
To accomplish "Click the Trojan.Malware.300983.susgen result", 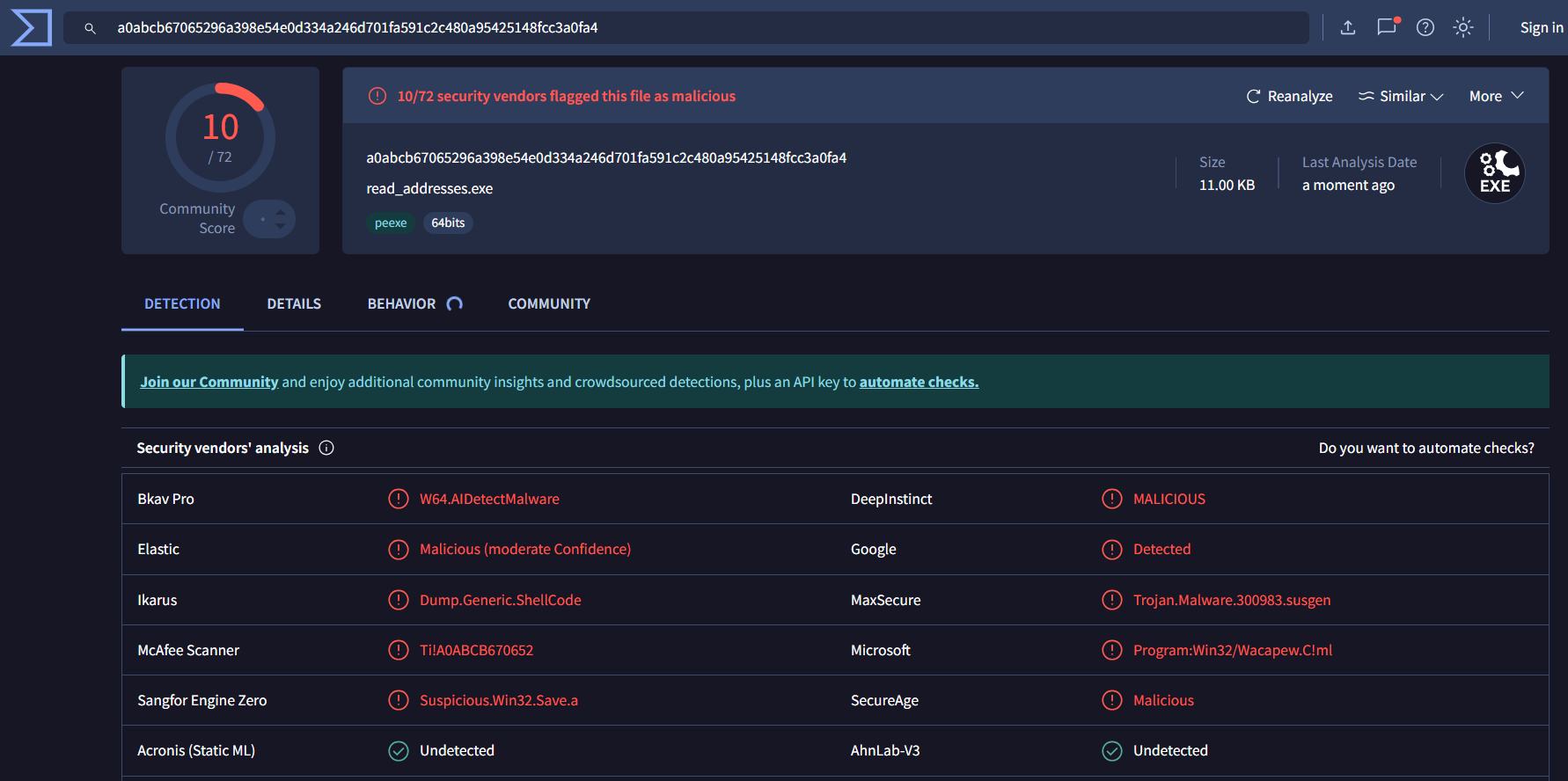I will point(1232,600).
